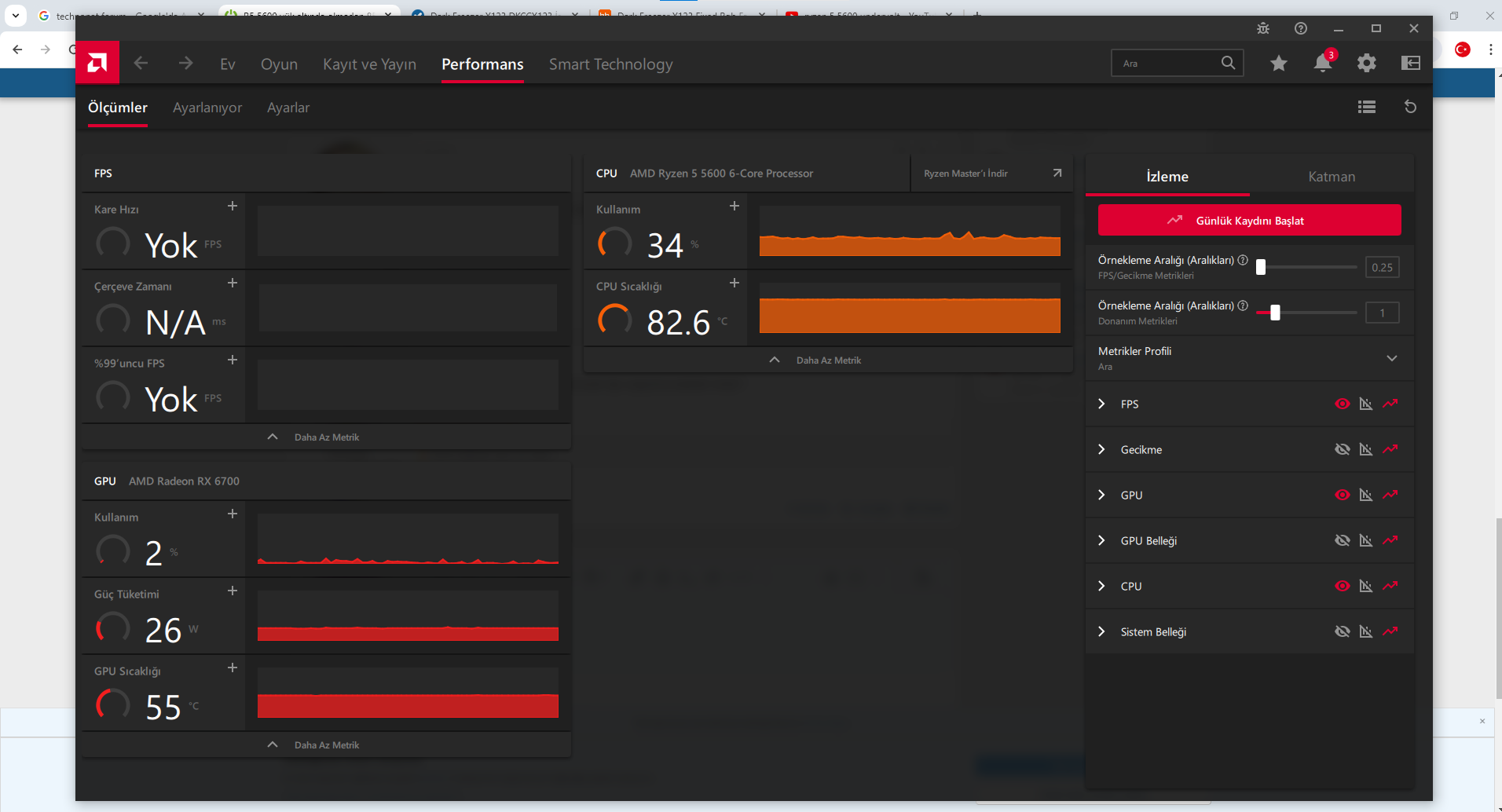Select the İzleme tab

click(x=1167, y=177)
